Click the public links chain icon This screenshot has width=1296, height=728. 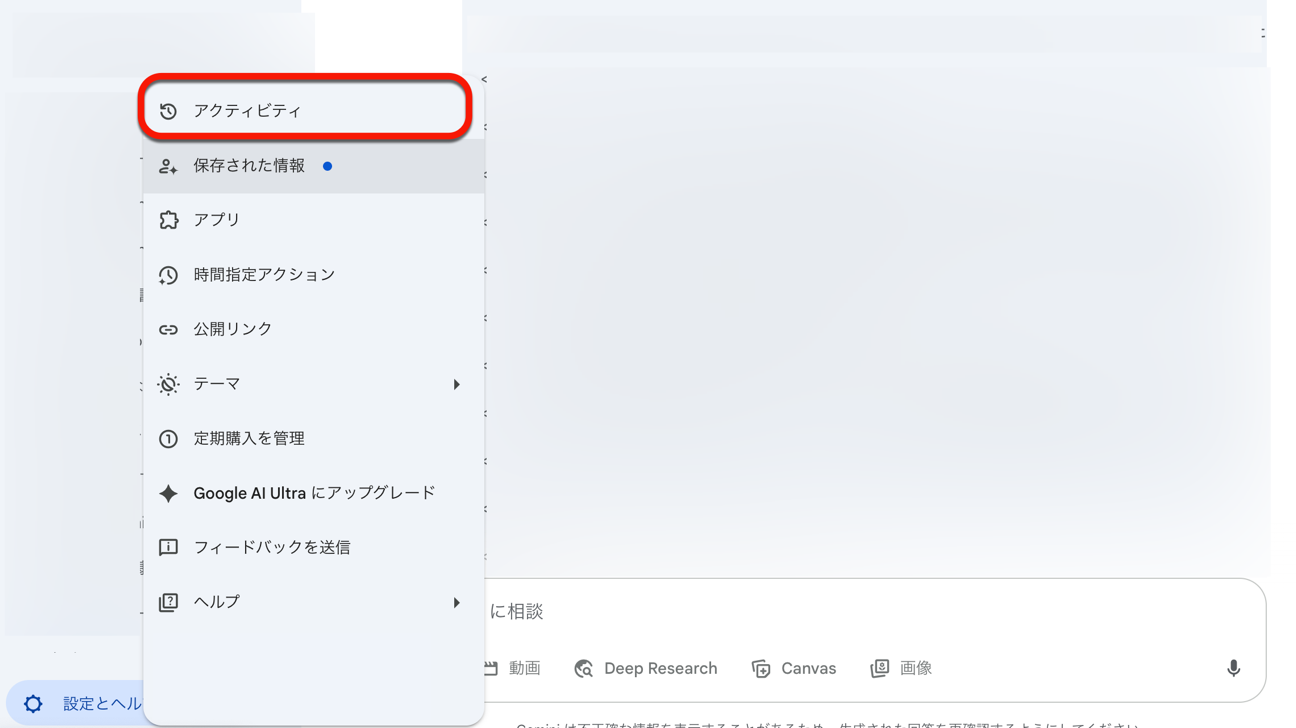(x=168, y=329)
